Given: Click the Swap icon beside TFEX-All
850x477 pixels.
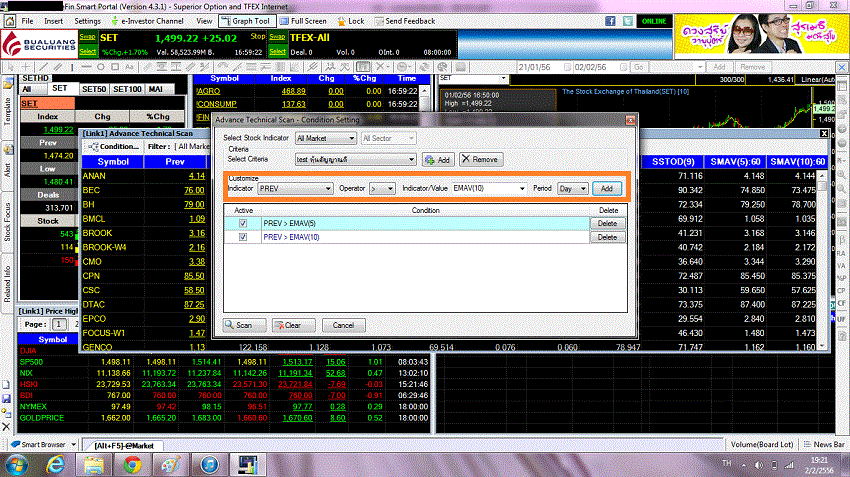Looking at the screenshot, I should 277,37.
